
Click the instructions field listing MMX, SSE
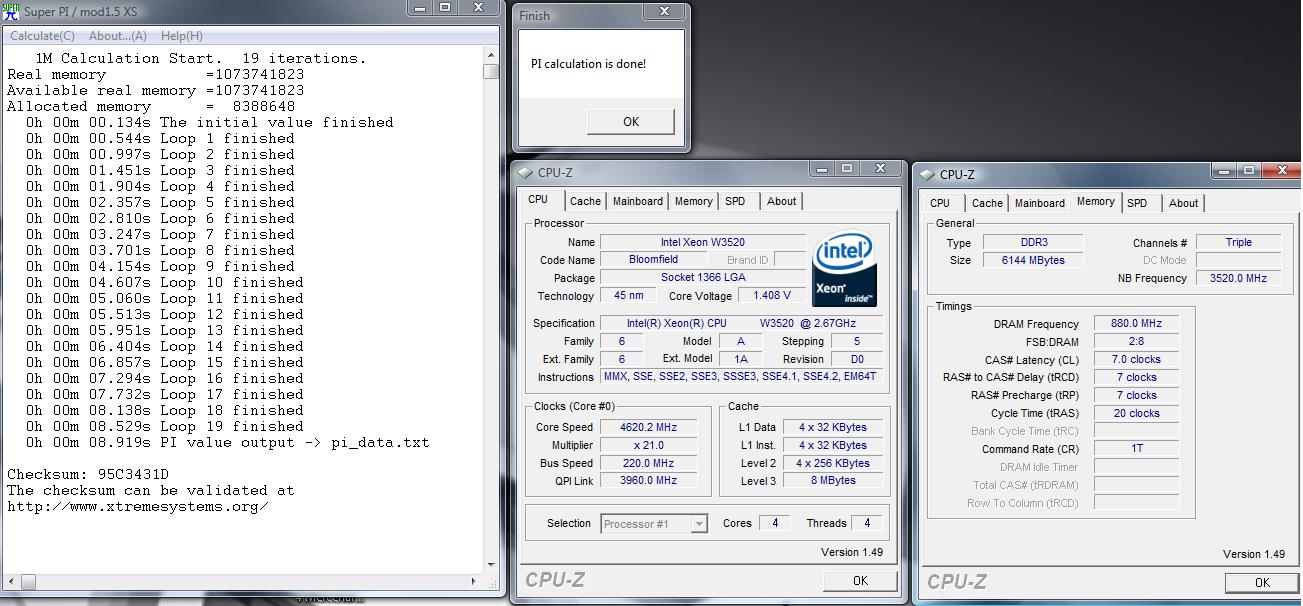point(741,377)
